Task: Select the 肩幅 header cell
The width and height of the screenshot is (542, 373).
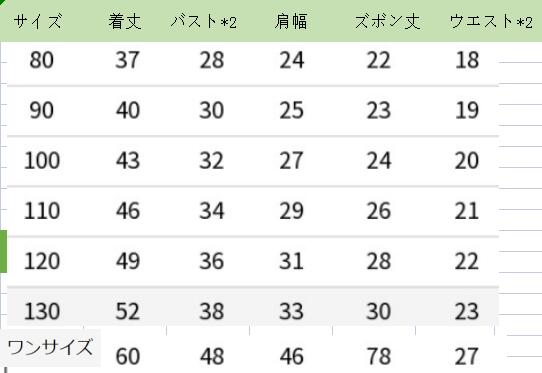Action: (x=291, y=21)
